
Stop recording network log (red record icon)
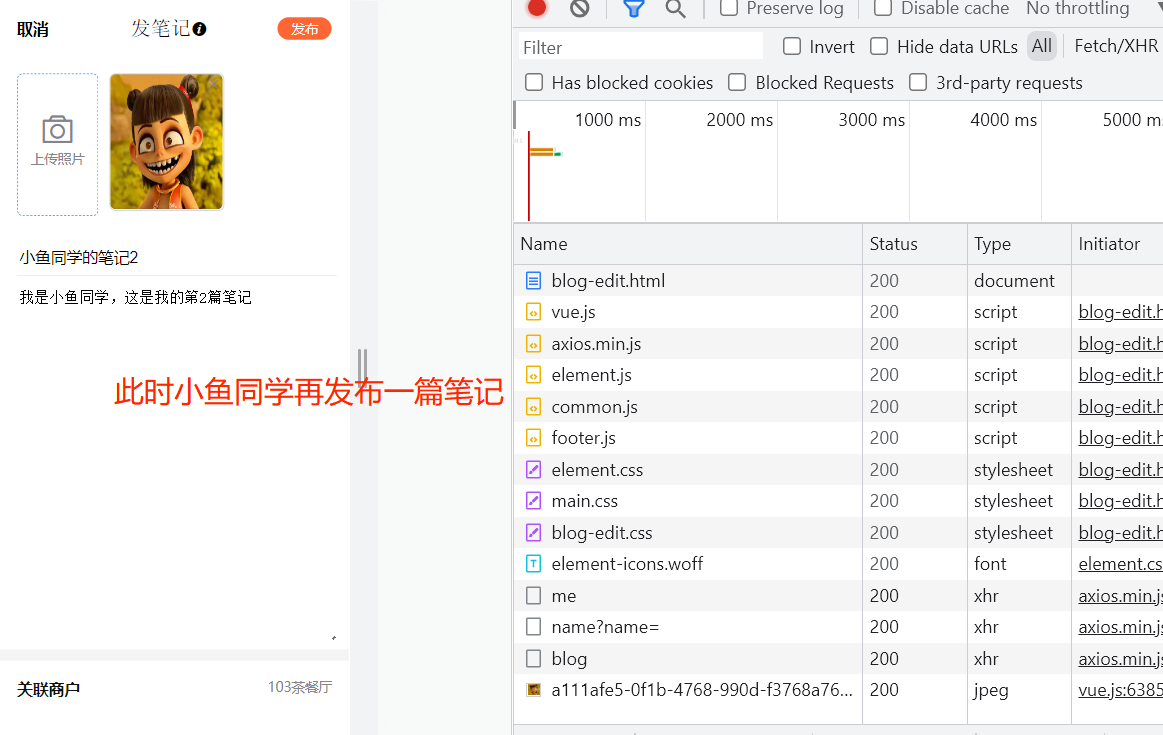pyautogui.click(x=536, y=9)
